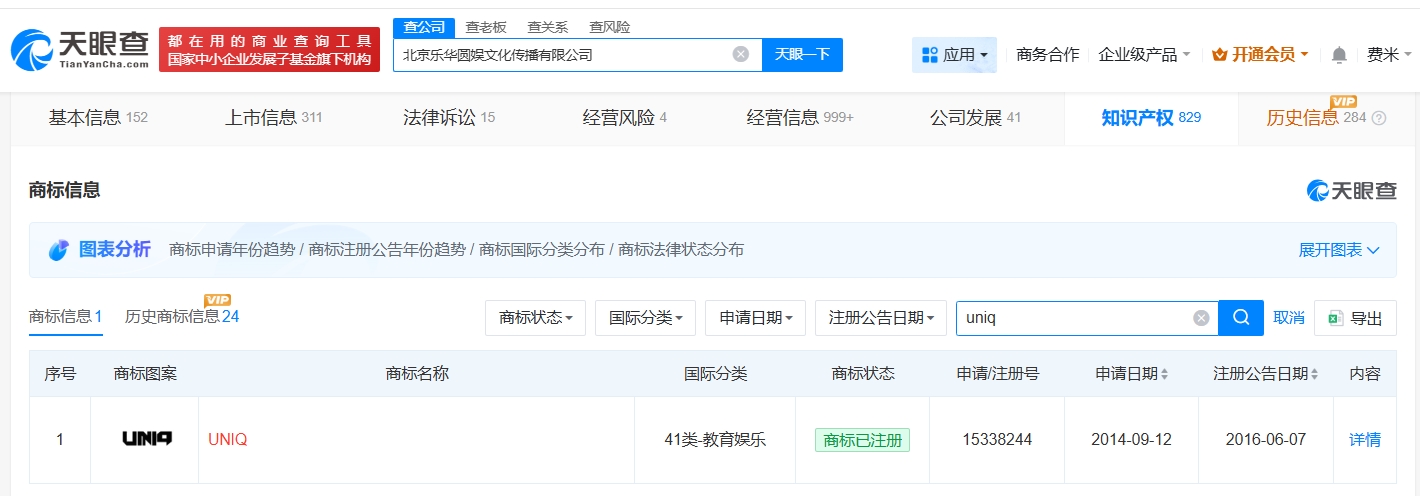Image resolution: width=1420 pixels, height=496 pixels.
Task: Click the 图表分析 chart icon
Action: point(59,250)
